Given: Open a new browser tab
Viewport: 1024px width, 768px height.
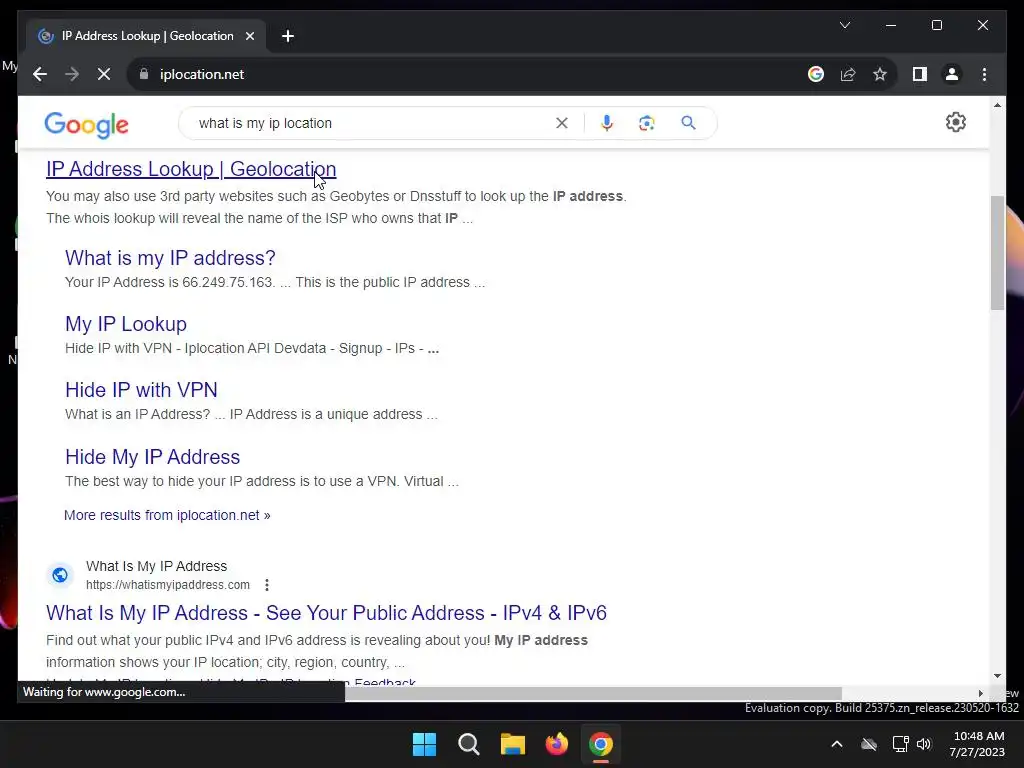Looking at the screenshot, I should (x=288, y=36).
